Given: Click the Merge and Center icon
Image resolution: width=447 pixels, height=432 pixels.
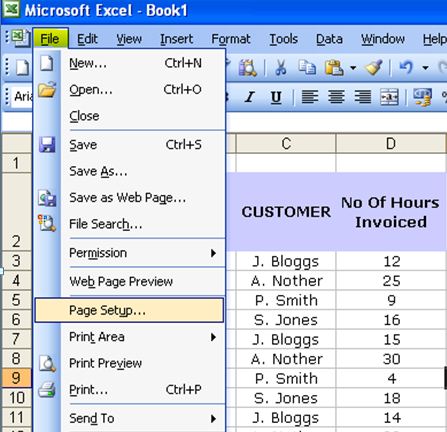Looking at the screenshot, I should click(x=389, y=97).
